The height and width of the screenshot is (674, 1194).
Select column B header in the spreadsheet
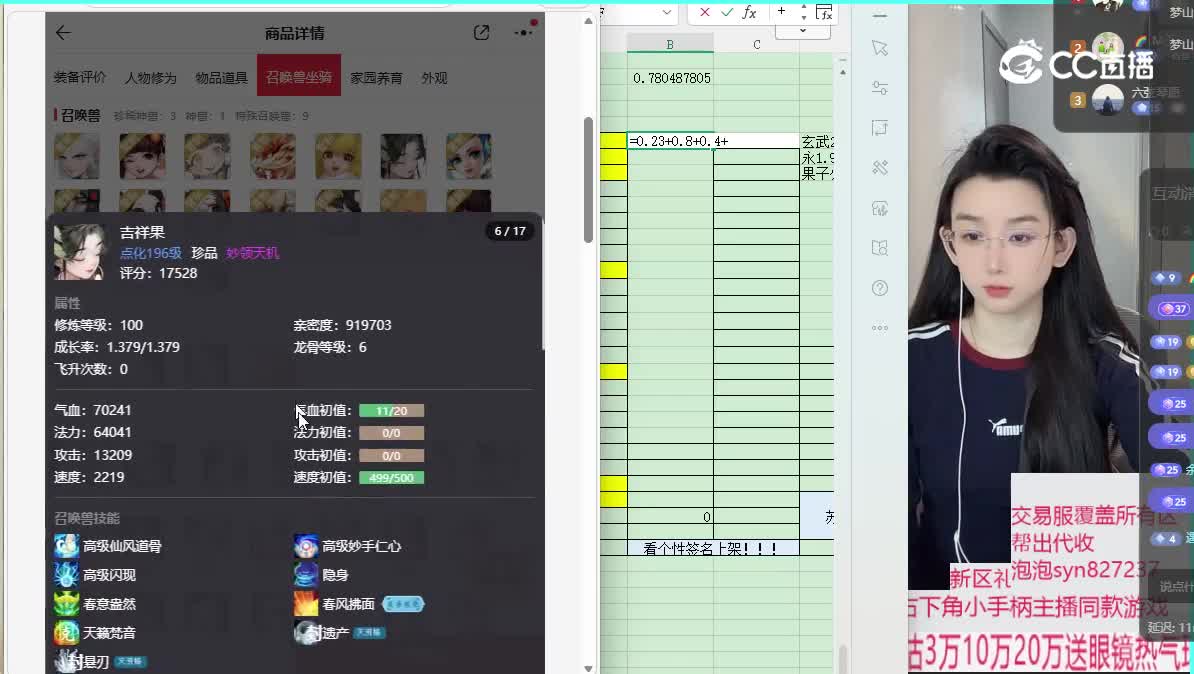coord(670,45)
